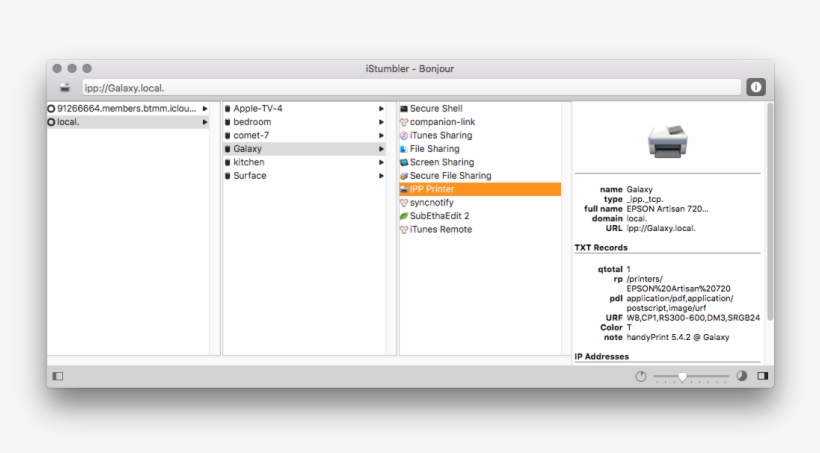This screenshot has width=820, height=453.
Task: Toggle the right inspector panel icon
Action: [762, 376]
